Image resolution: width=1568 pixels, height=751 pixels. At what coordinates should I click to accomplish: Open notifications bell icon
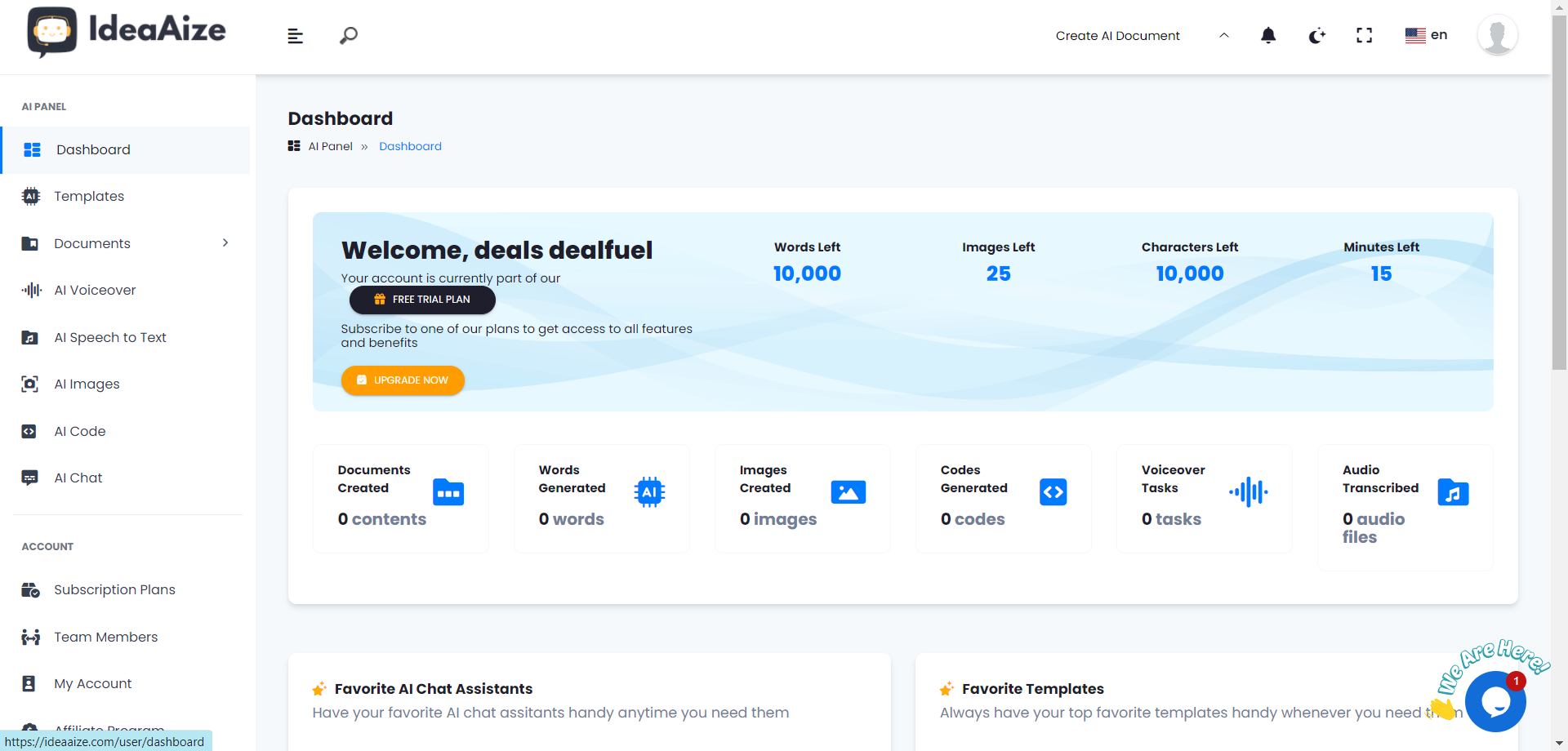(1267, 35)
